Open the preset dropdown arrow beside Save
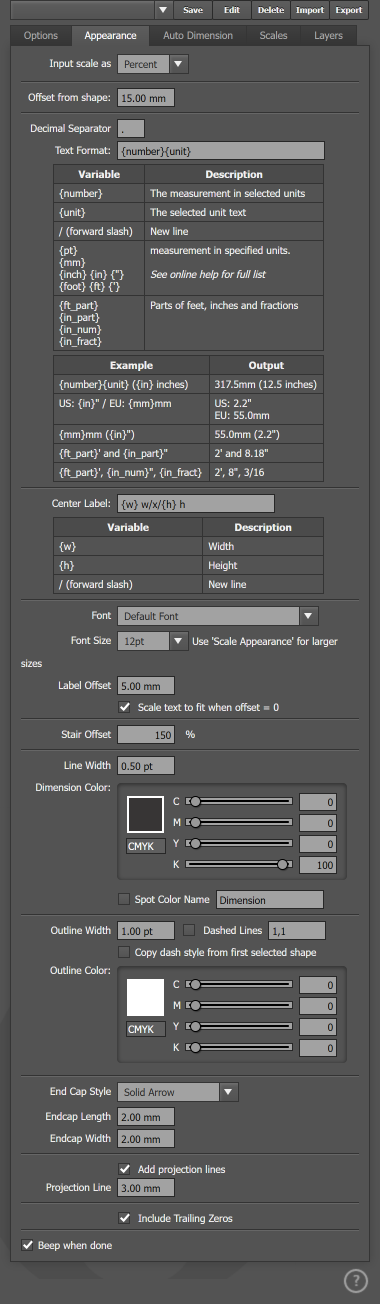Viewport: 380px width, 1304px height. [164, 10]
